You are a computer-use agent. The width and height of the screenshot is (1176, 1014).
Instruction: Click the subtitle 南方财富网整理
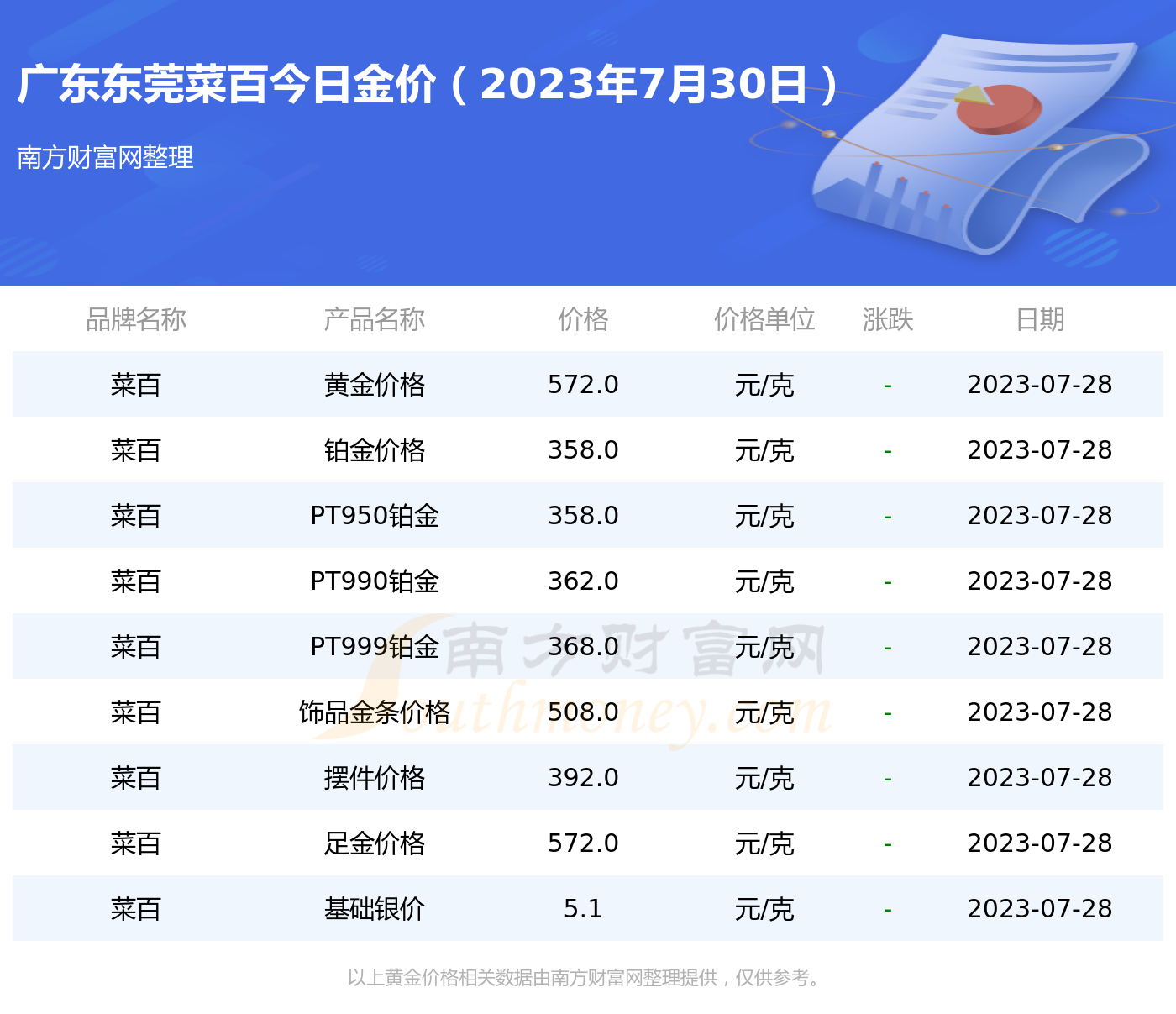[x=105, y=157]
